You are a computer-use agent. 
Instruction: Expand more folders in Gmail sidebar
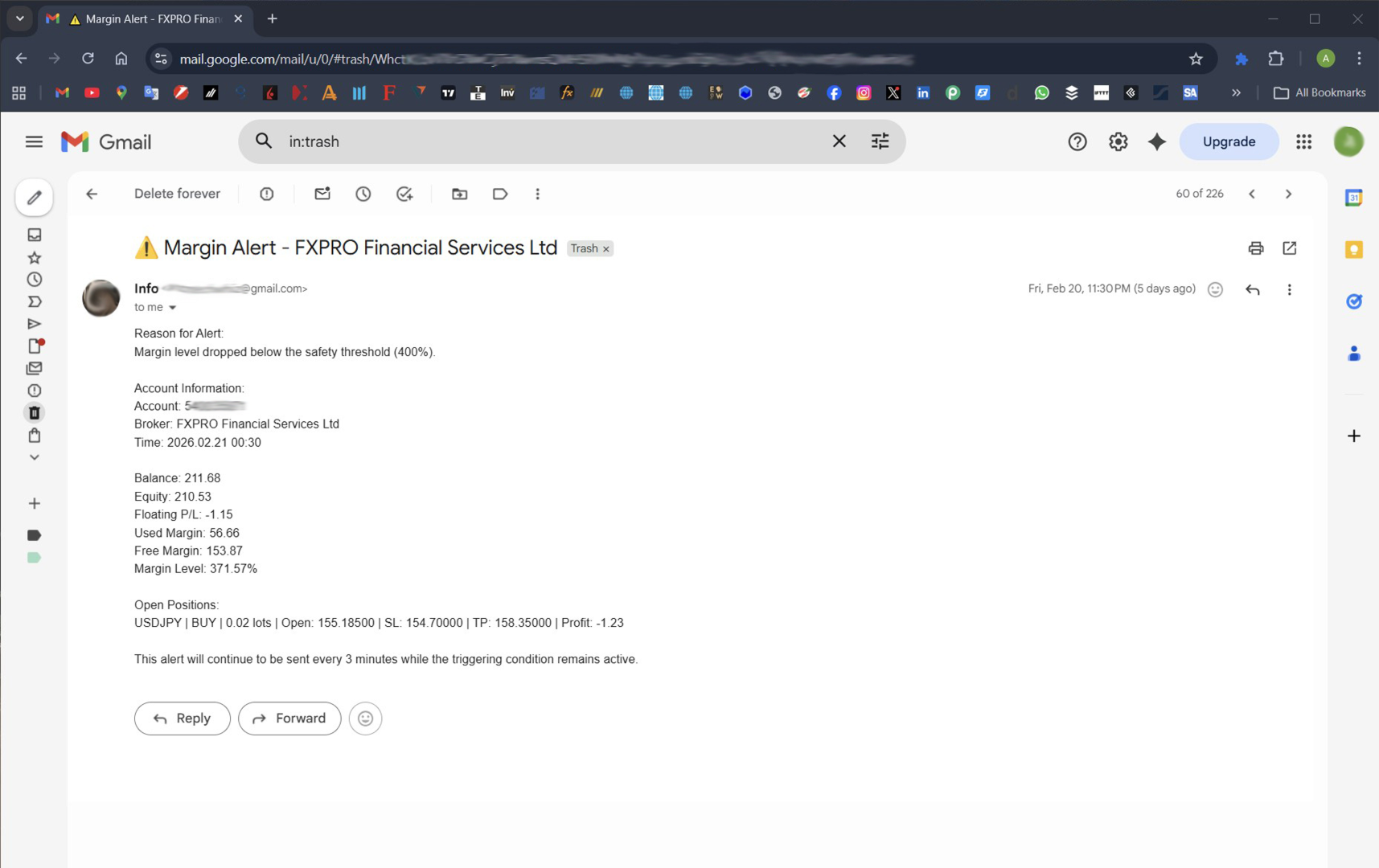pyautogui.click(x=34, y=457)
